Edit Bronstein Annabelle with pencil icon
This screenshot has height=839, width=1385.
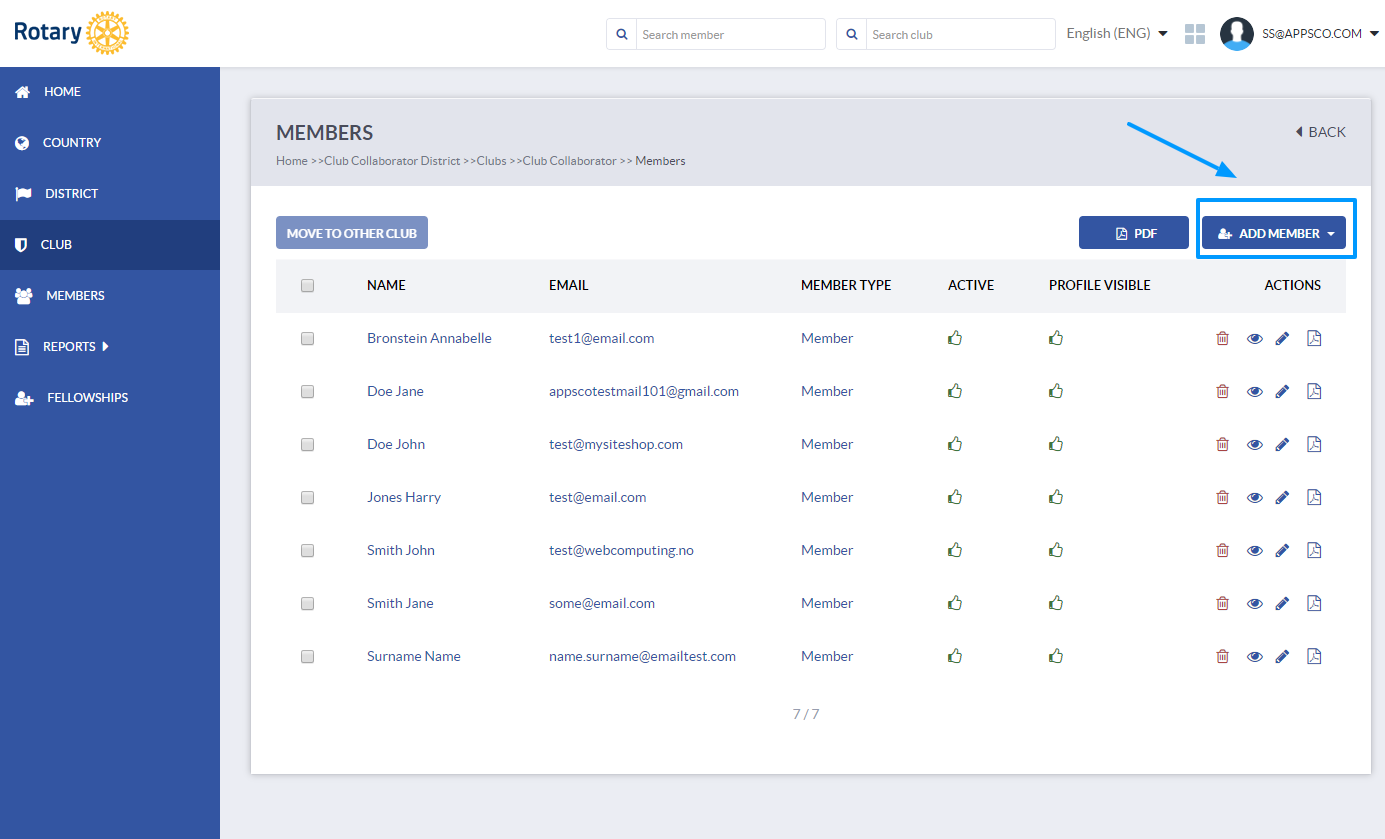[x=1283, y=338]
